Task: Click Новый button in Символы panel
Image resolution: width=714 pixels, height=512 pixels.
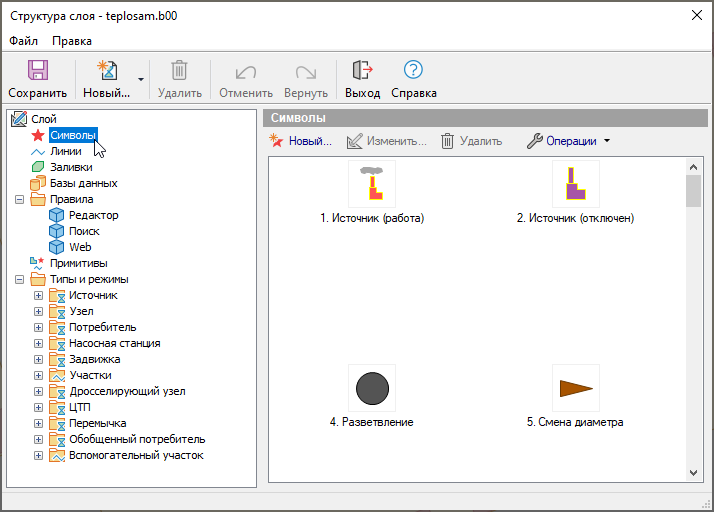Action: 300,141
